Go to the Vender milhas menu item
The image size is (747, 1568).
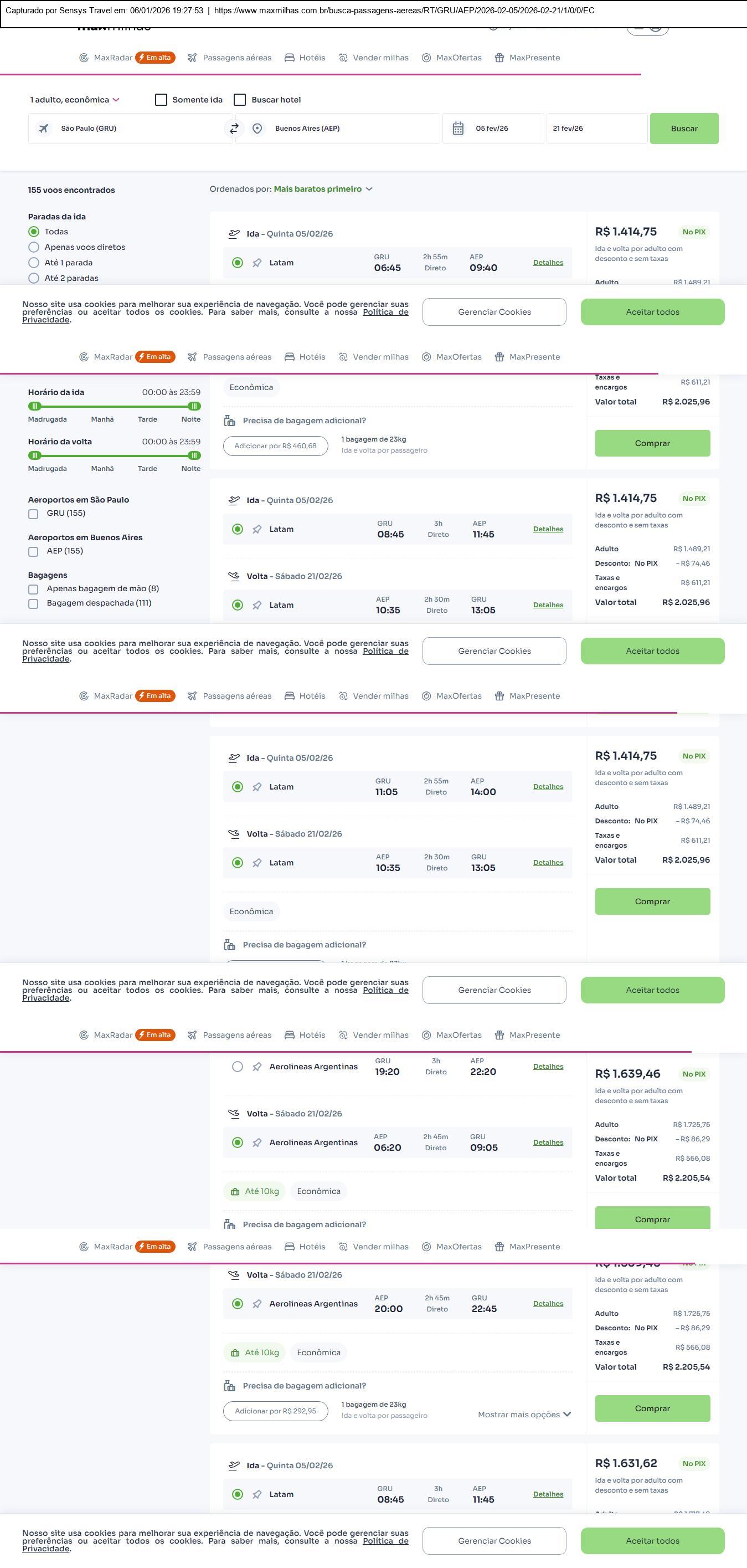point(380,58)
